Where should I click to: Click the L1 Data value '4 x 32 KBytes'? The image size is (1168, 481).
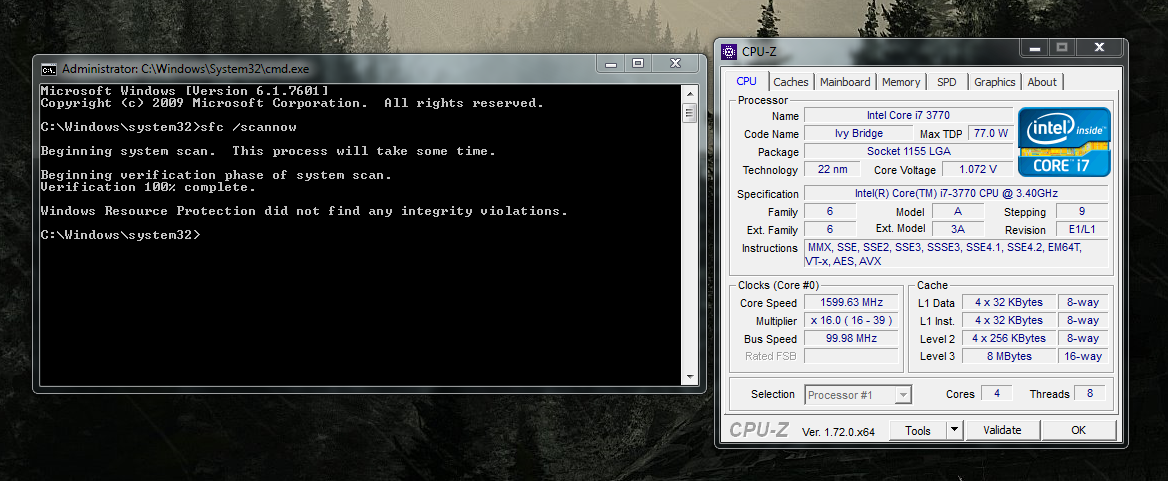1009,302
